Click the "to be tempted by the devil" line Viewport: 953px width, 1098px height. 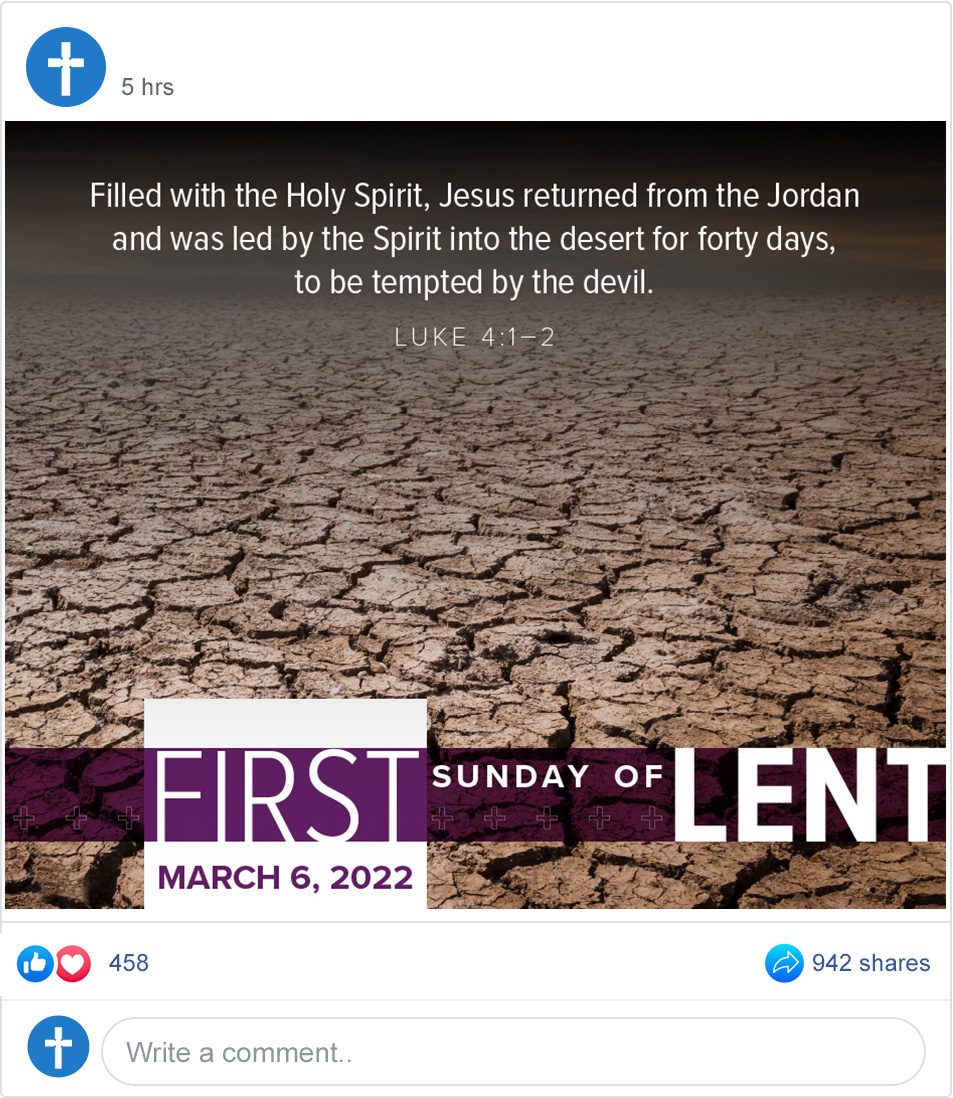tap(474, 282)
